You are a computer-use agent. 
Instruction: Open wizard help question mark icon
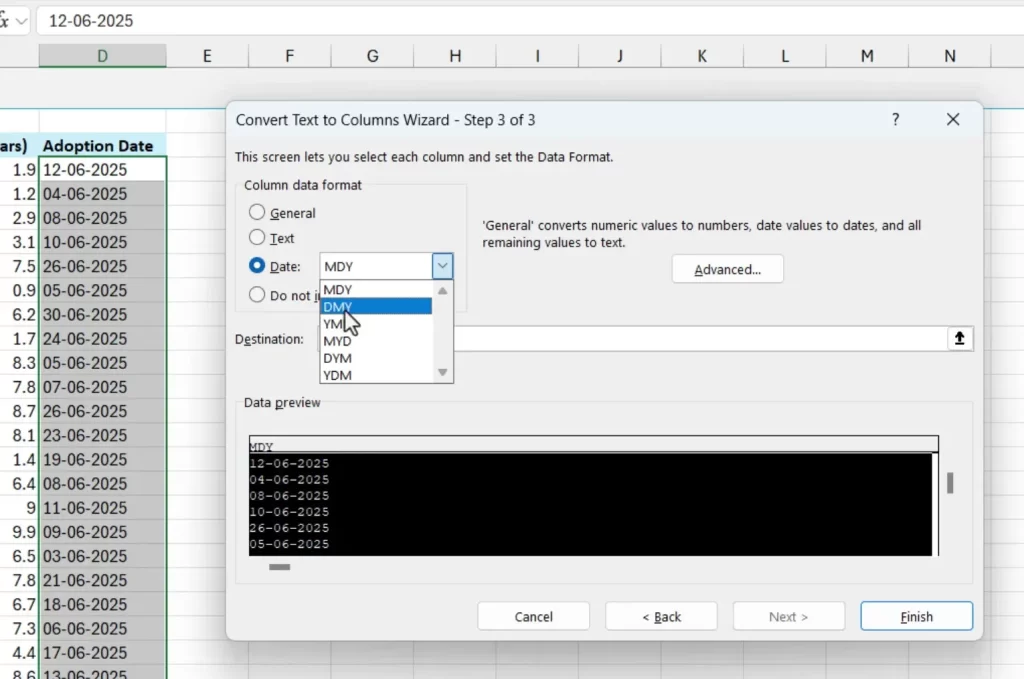pos(895,119)
